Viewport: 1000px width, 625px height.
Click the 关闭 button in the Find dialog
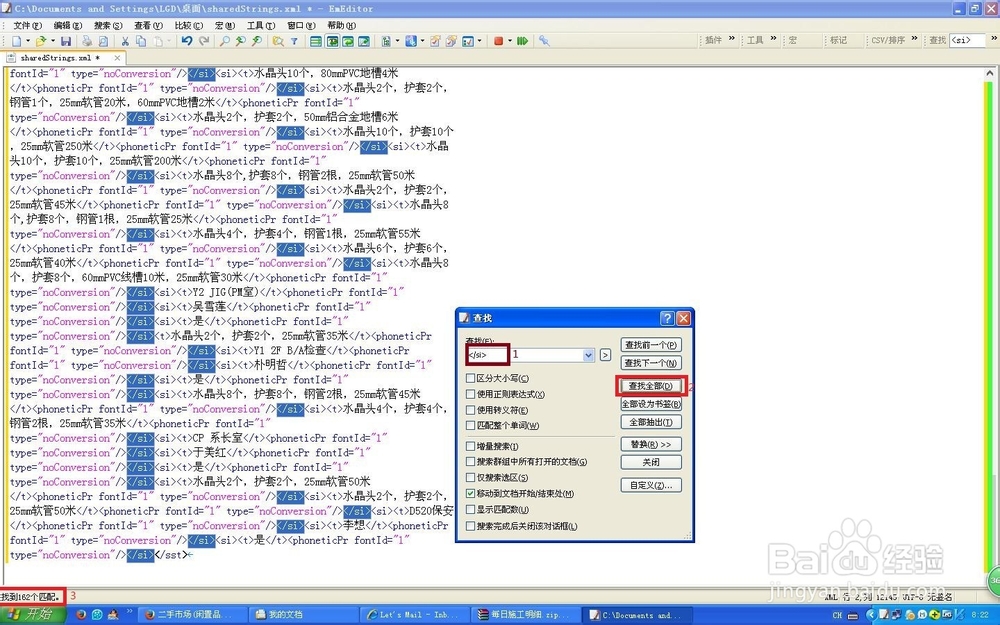tap(652, 462)
